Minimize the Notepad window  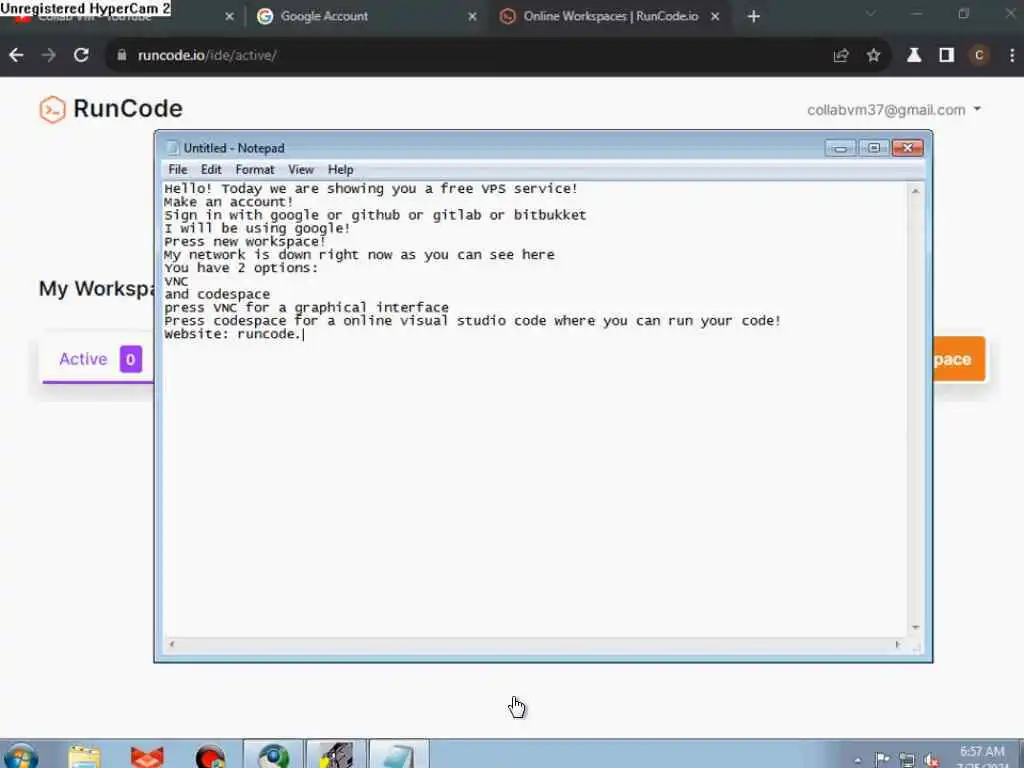(x=840, y=148)
